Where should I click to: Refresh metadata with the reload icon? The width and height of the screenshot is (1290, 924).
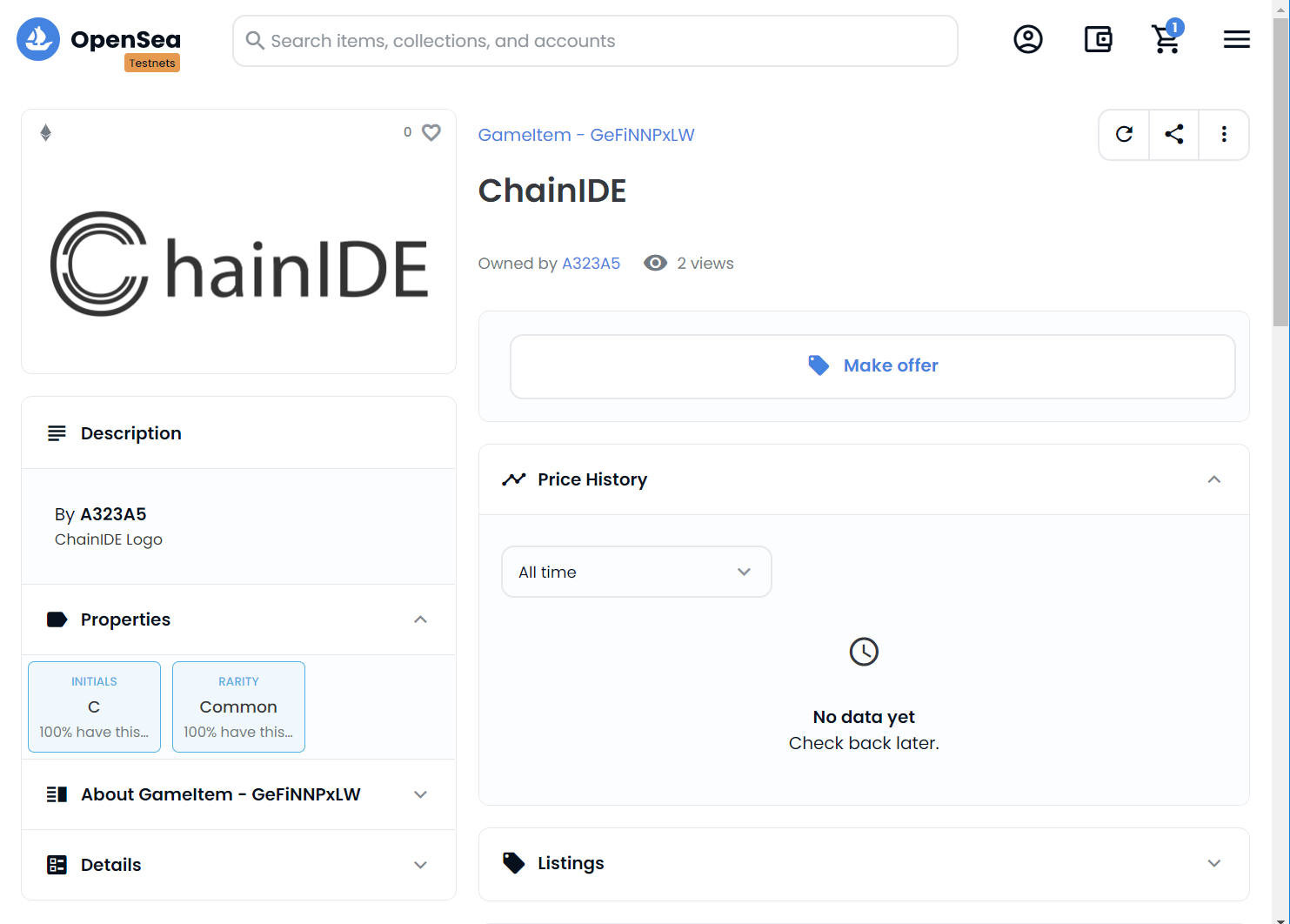[1124, 134]
